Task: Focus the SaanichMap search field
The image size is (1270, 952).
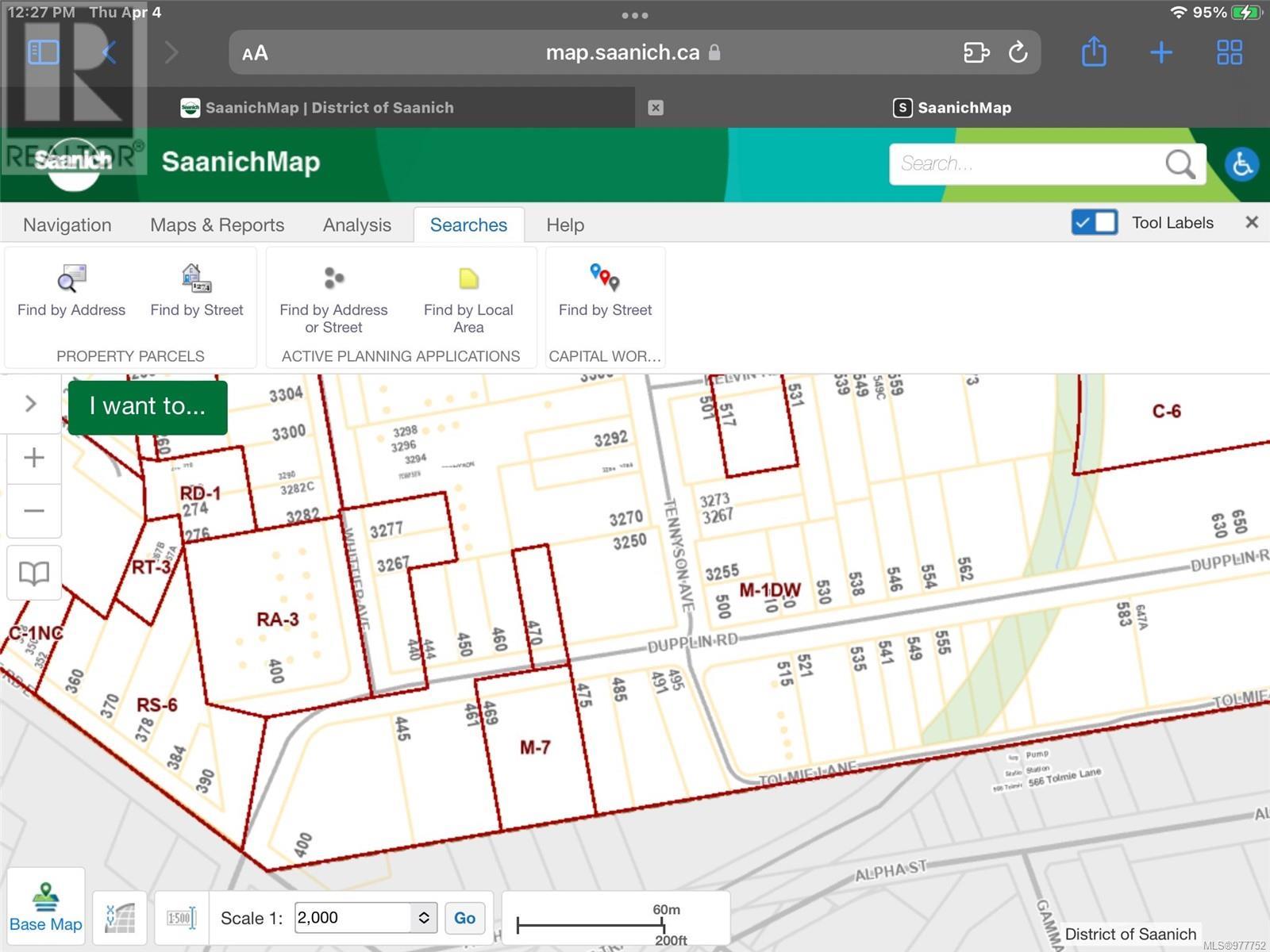Action: tap(1028, 164)
